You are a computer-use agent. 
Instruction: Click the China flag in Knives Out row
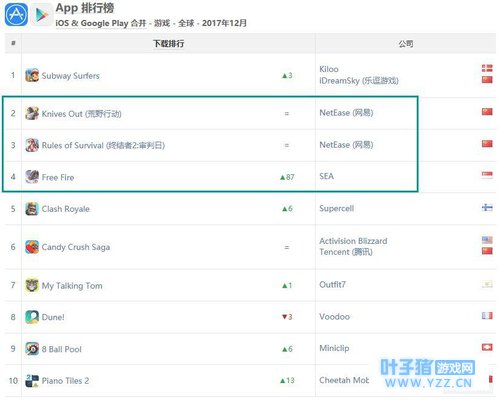coord(487,111)
